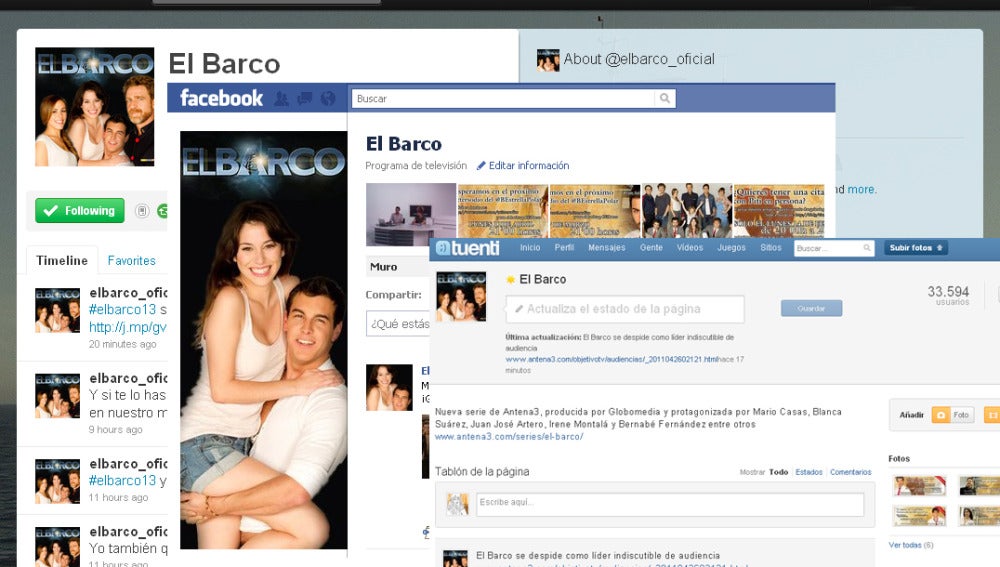Click the 'Escribe aquí...' wall input
This screenshot has width=1000, height=567.
pos(670,504)
